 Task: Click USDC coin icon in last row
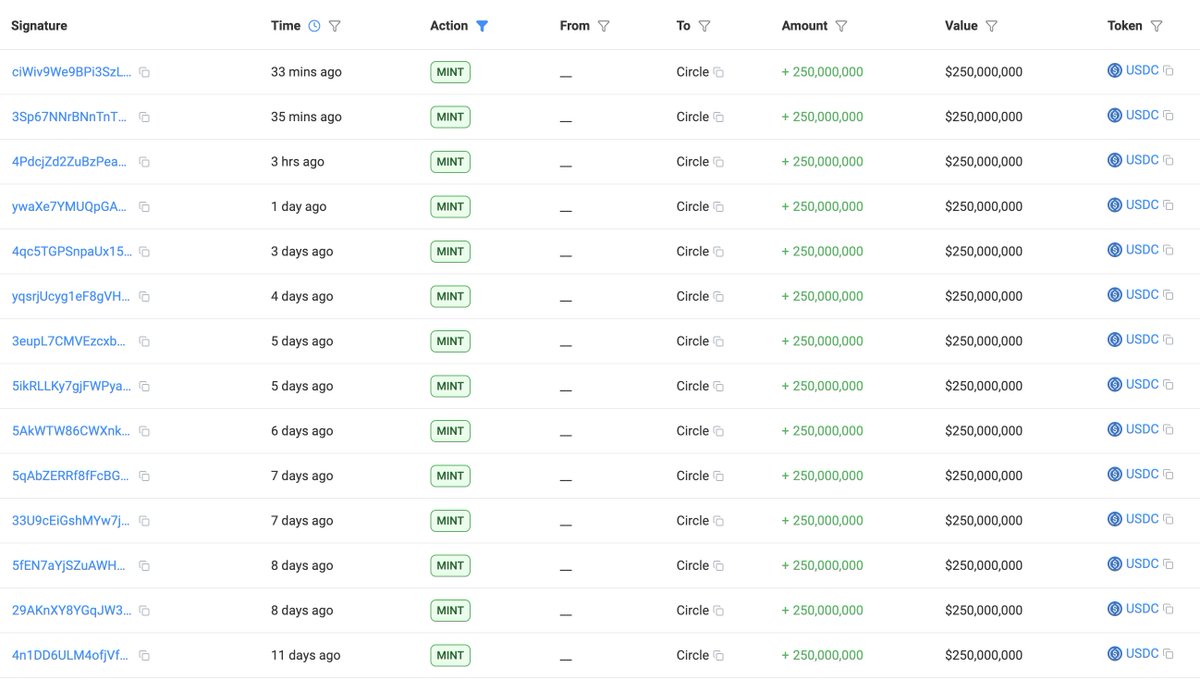click(1115, 654)
